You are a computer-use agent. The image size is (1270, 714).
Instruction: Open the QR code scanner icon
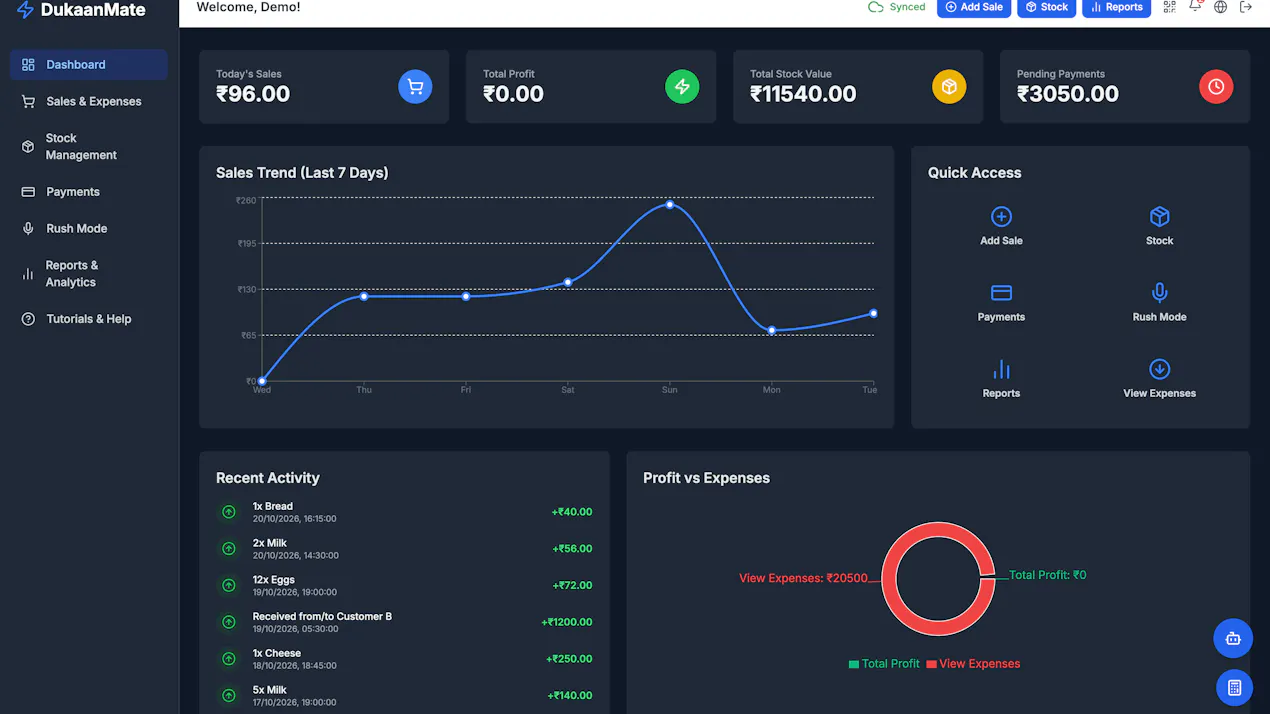(1169, 7)
